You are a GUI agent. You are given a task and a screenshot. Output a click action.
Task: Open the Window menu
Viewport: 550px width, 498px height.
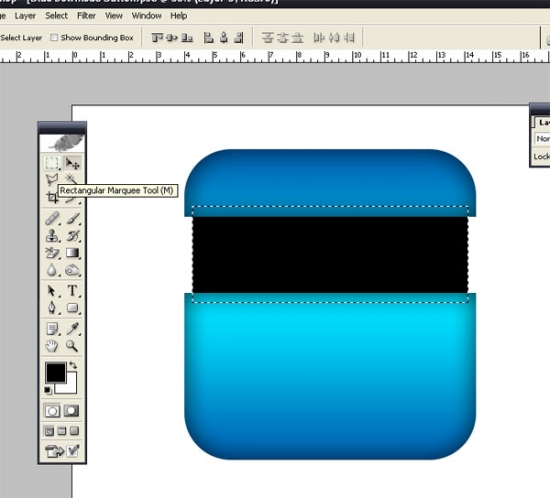(146, 16)
